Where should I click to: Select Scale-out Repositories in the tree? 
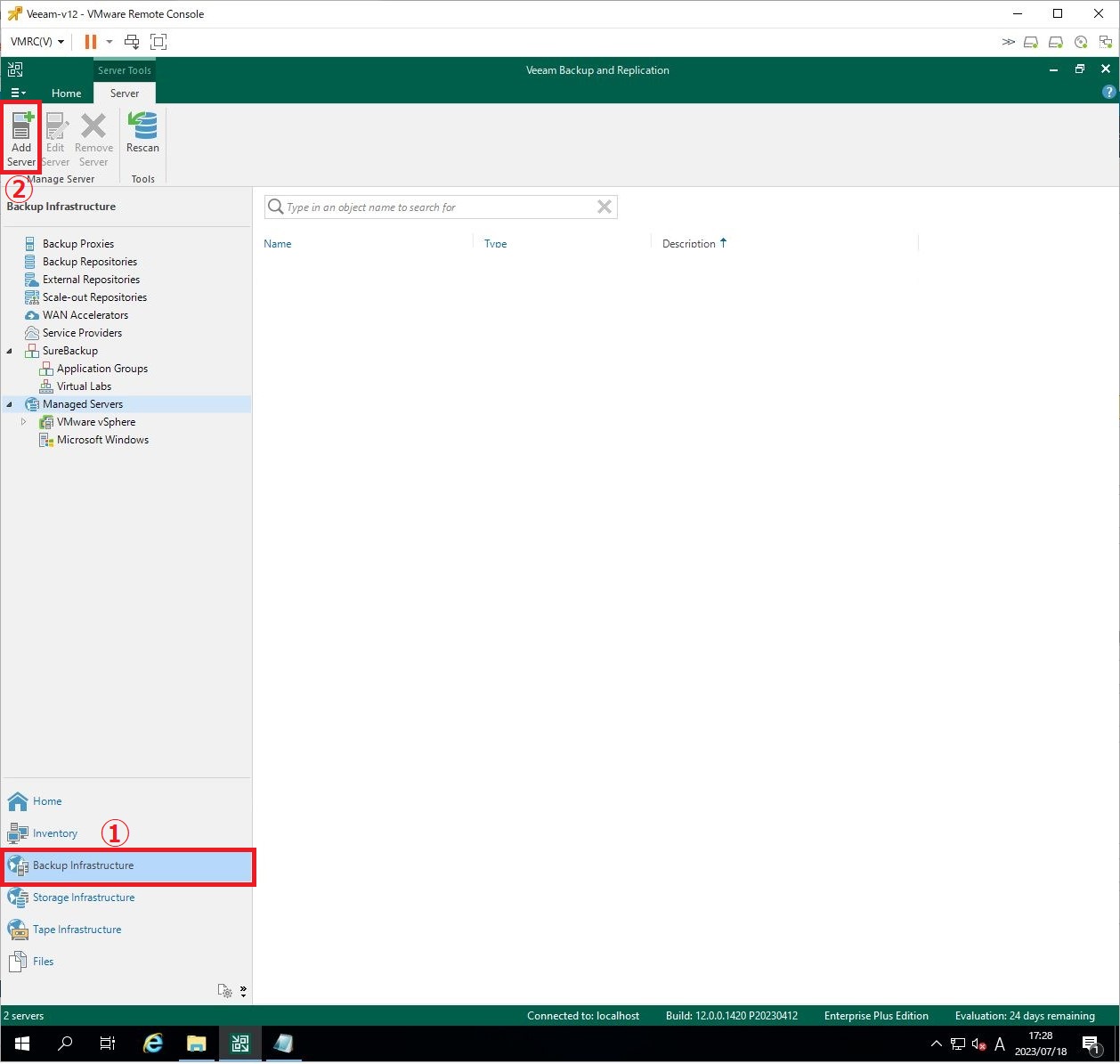coord(94,297)
